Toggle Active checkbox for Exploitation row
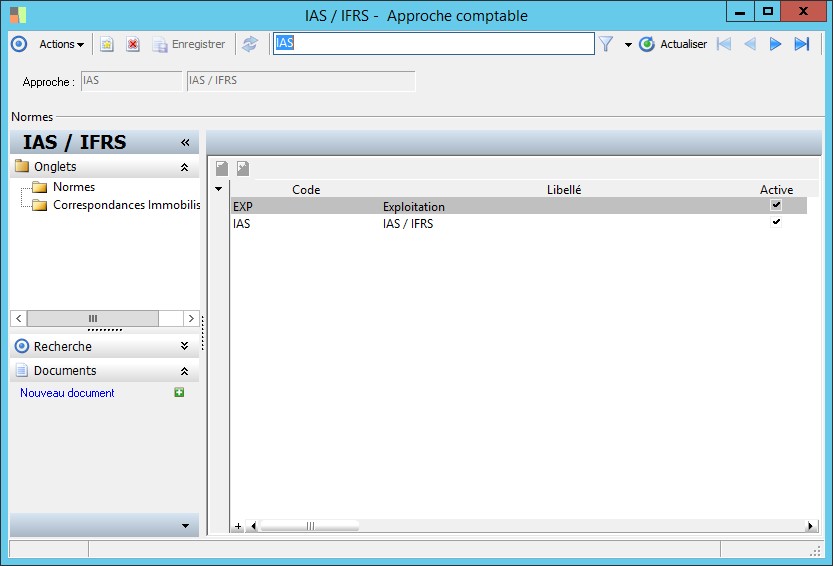This screenshot has width=833, height=566. pos(776,205)
